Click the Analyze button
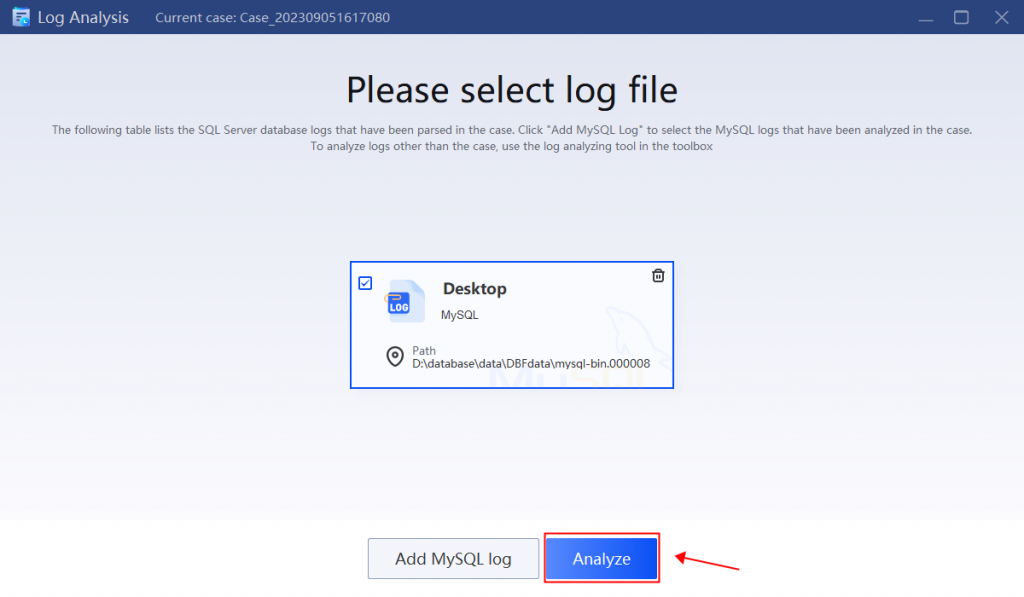This screenshot has height=597, width=1024. click(x=601, y=559)
